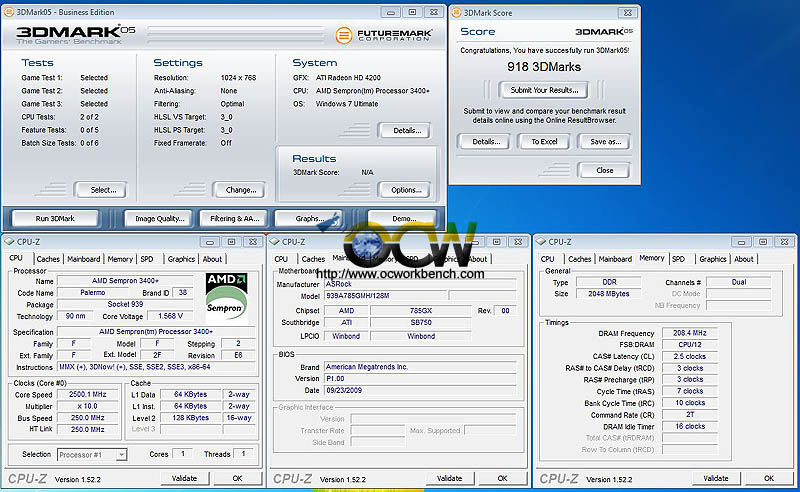Screen dimensions: 800x492
Task: Click the BIOS Date value 09/23/2009
Action: pos(420,390)
